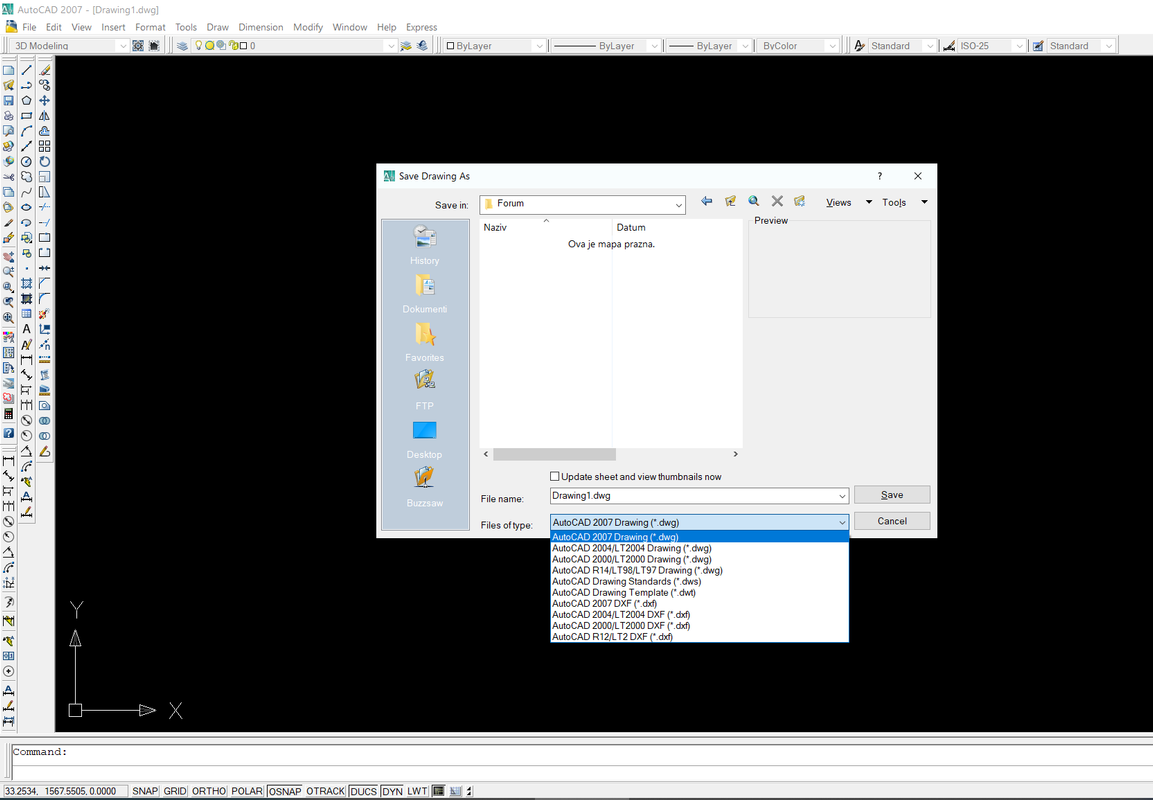Select the Hatch tool
Screen dimensions: 1153x800
click(x=26, y=283)
